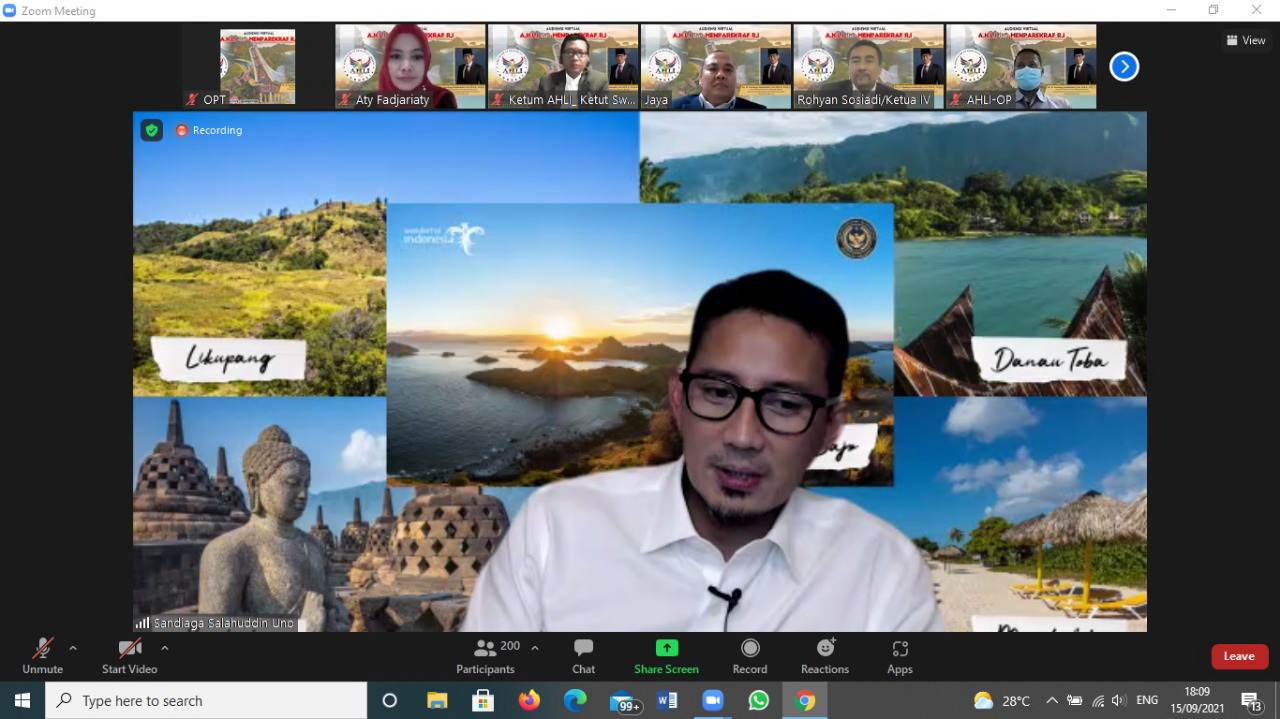The height and width of the screenshot is (719, 1280).
Task: Open Microsoft Store from the taskbar
Action: (x=483, y=701)
